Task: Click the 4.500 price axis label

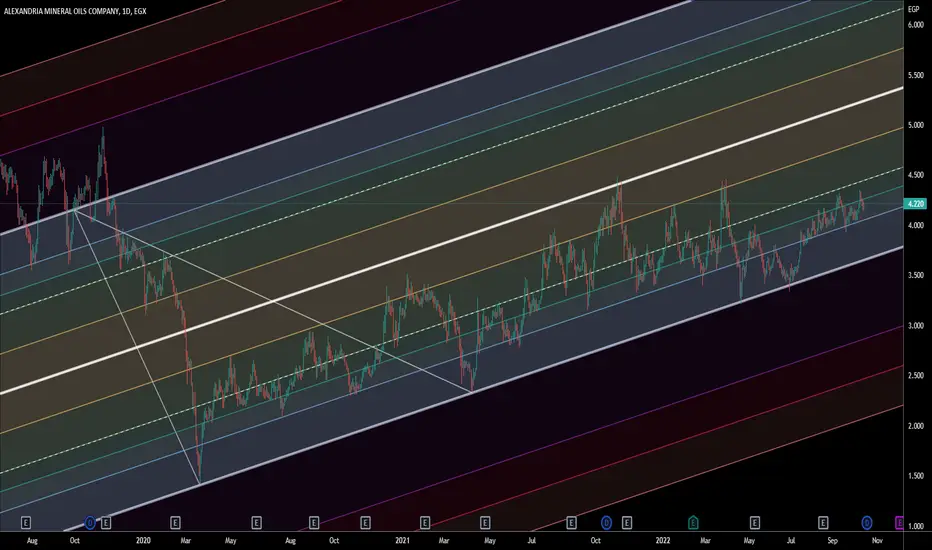Action: [x=915, y=175]
